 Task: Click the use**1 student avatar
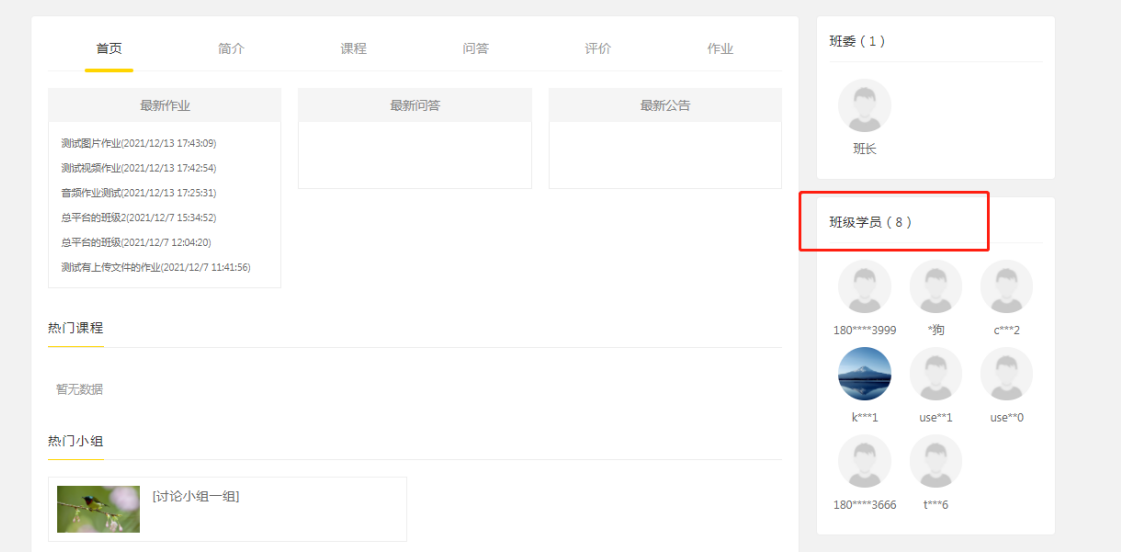935,374
